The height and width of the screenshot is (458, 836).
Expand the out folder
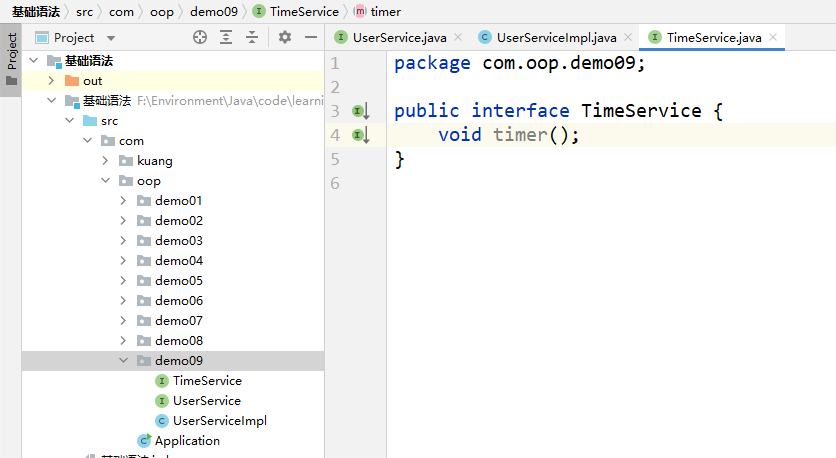click(x=52, y=81)
